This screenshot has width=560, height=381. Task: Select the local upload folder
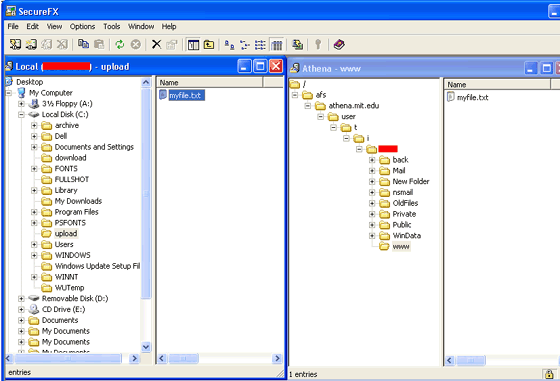tap(66, 234)
